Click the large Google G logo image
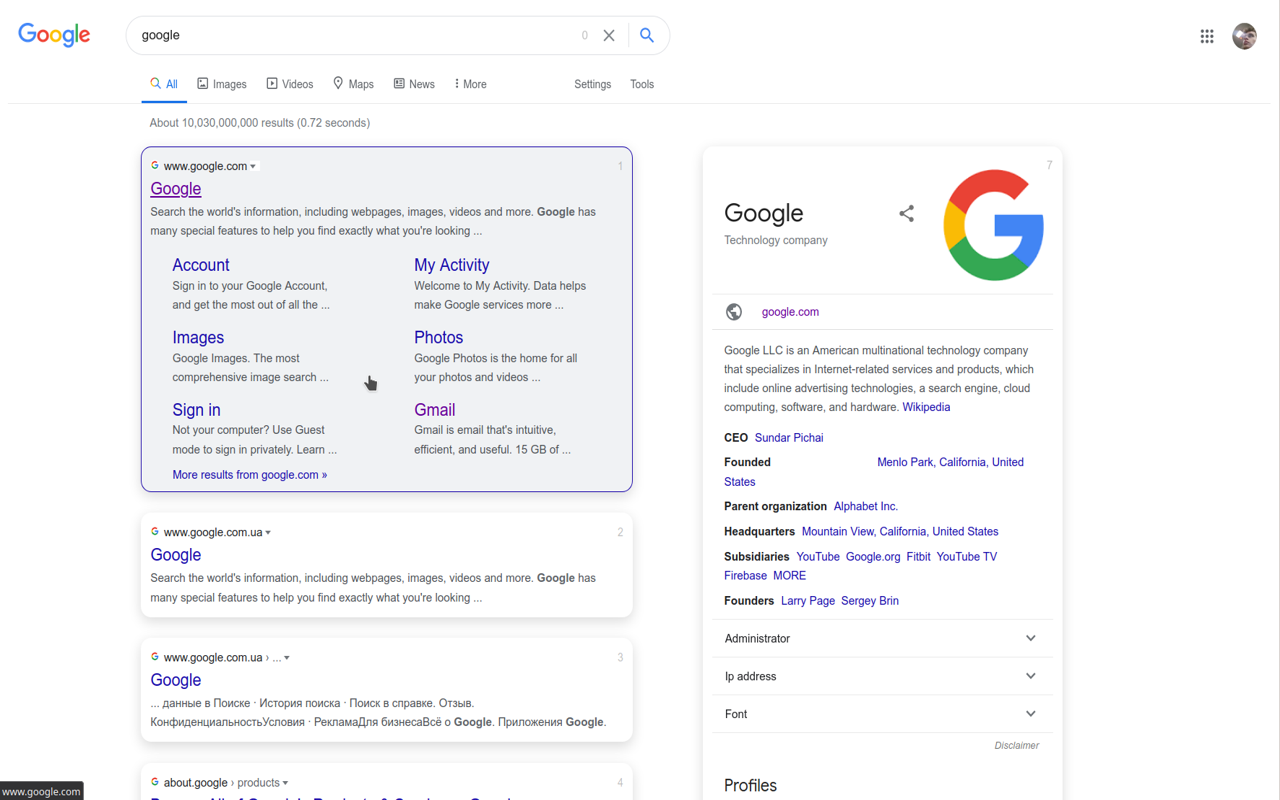Image resolution: width=1280 pixels, height=800 pixels. click(x=994, y=225)
